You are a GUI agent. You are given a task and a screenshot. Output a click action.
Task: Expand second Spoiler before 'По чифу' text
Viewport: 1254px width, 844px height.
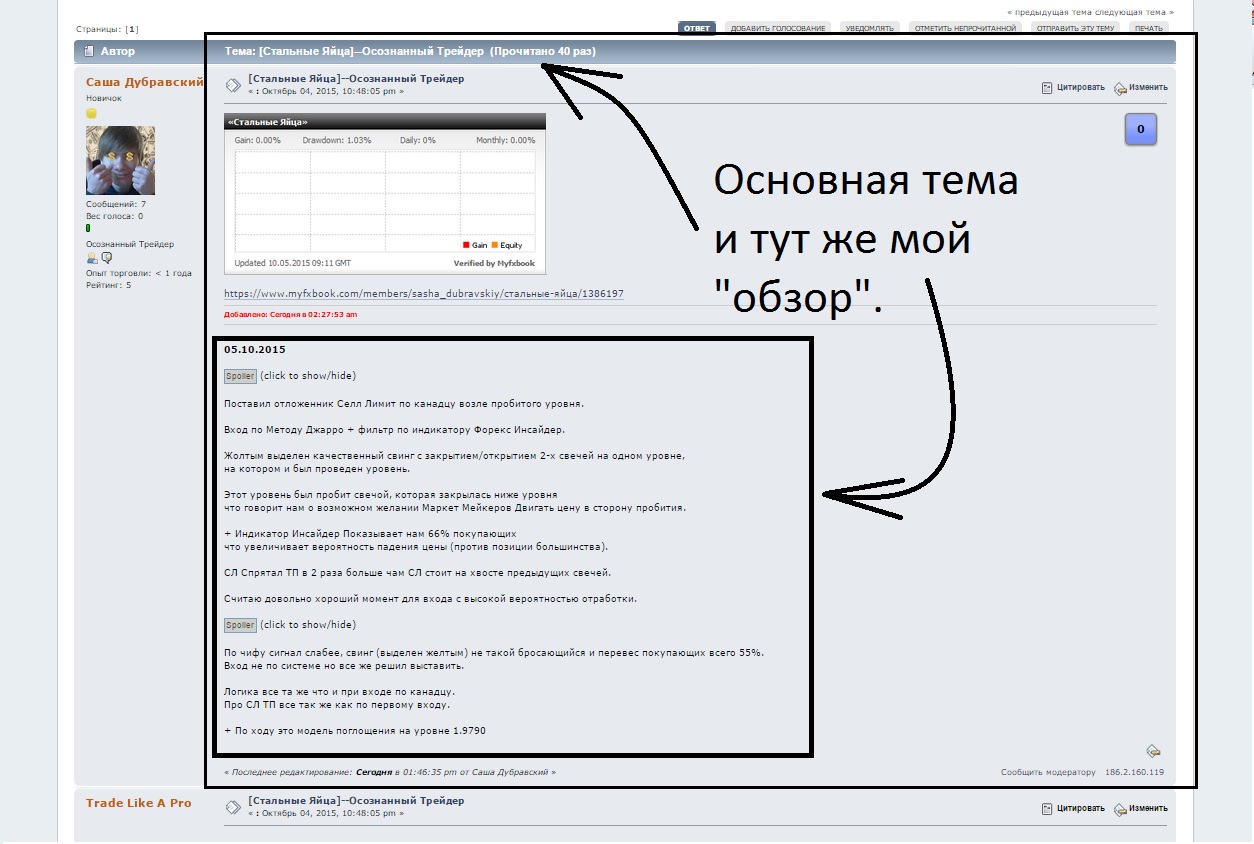click(x=240, y=625)
